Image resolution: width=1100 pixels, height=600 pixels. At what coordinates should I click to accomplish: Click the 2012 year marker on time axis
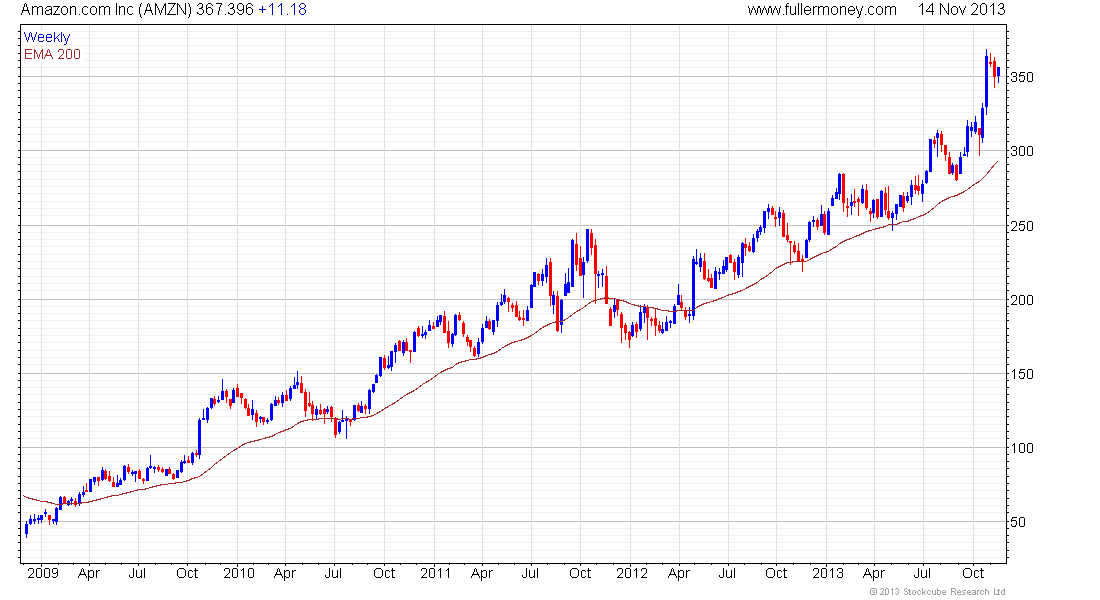(x=631, y=573)
